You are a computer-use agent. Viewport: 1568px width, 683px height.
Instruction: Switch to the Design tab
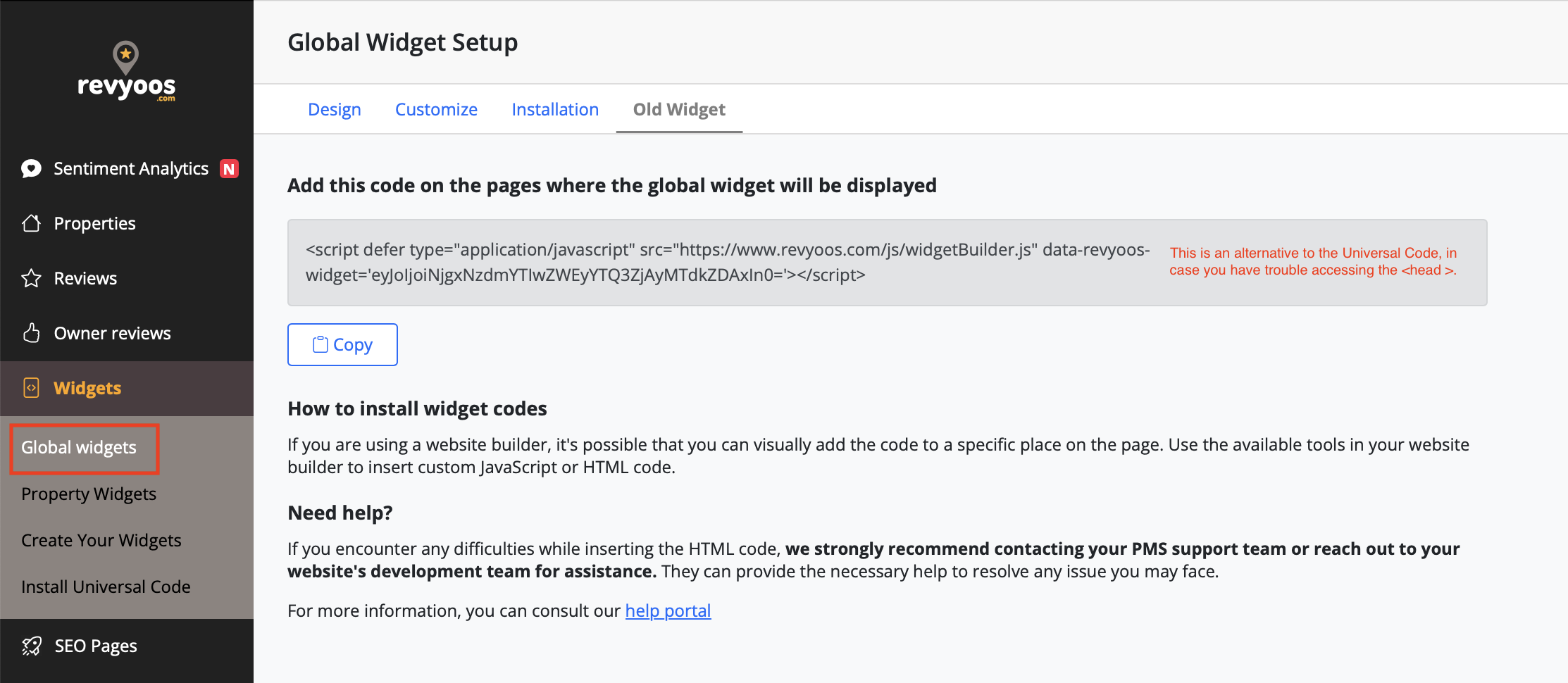pyautogui.click(x=335, y=110)
